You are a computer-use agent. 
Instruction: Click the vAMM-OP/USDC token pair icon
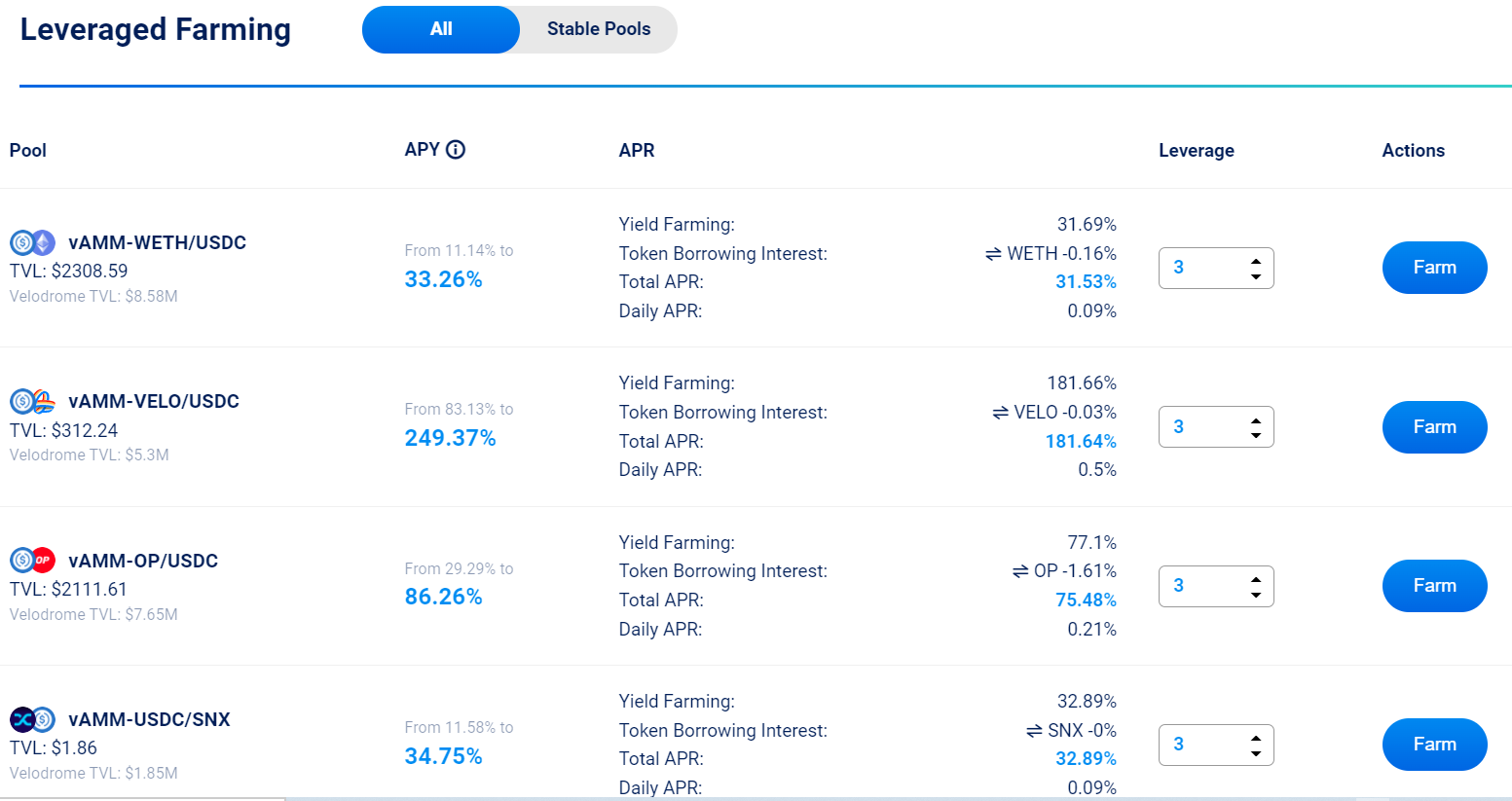click(x=32, y=561)
